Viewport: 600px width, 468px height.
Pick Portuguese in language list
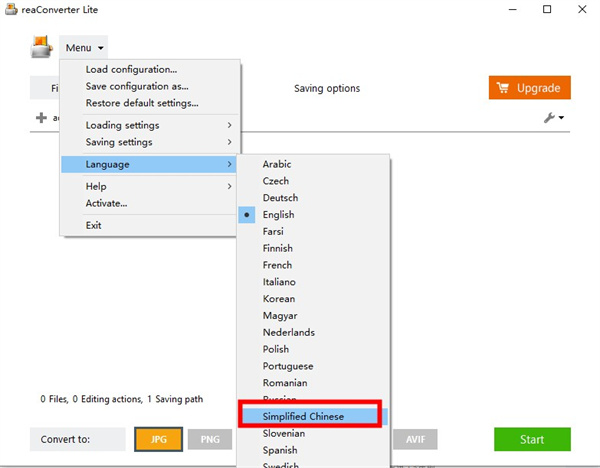(x=313, y=366)
